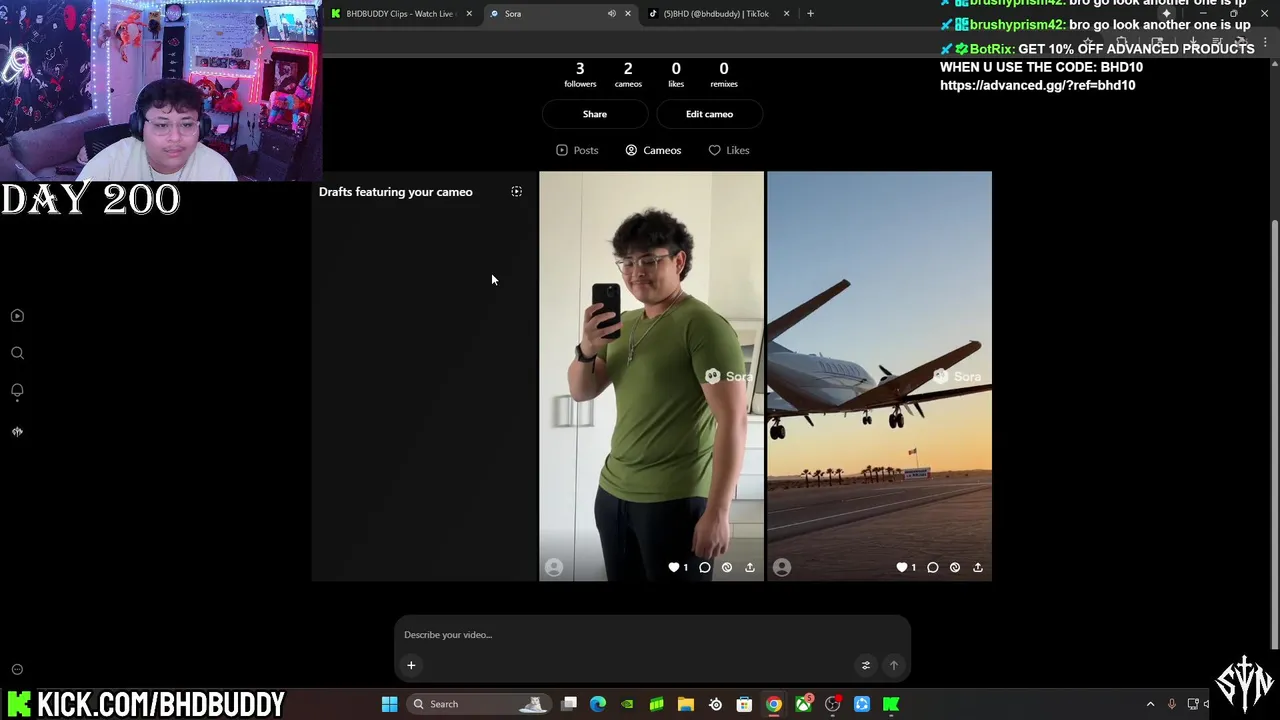Mute the Sora browser tab audio

pos(612,13)
